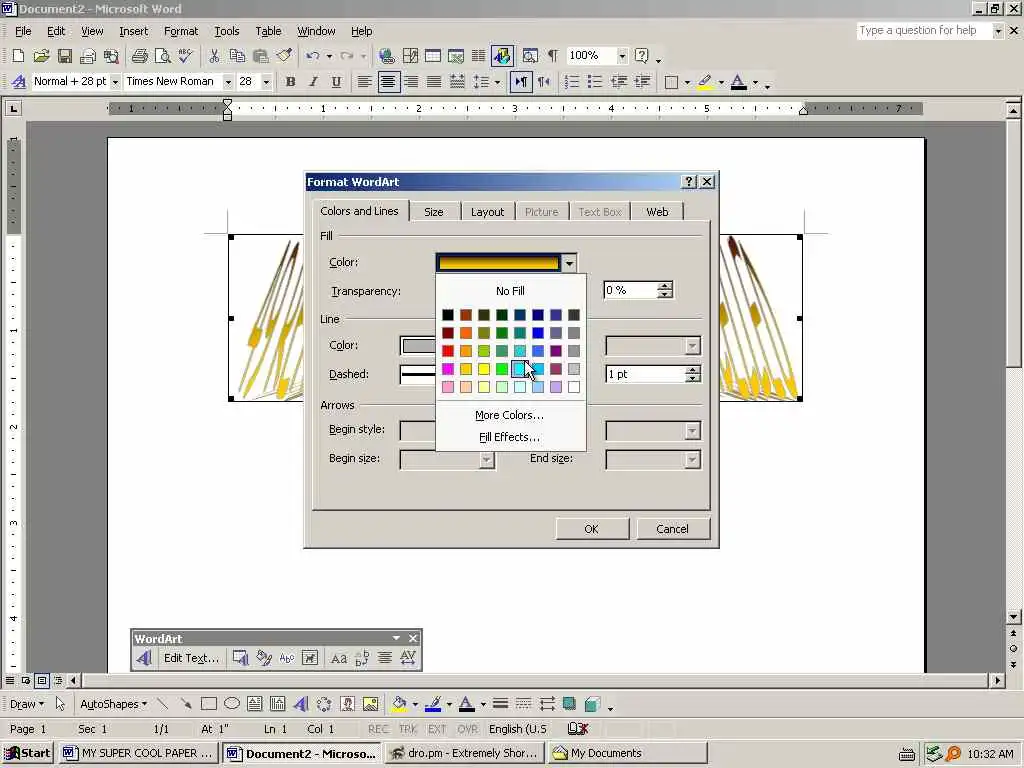Click the Insert Table icon
1024x768 pixels.
pos(433,56)
